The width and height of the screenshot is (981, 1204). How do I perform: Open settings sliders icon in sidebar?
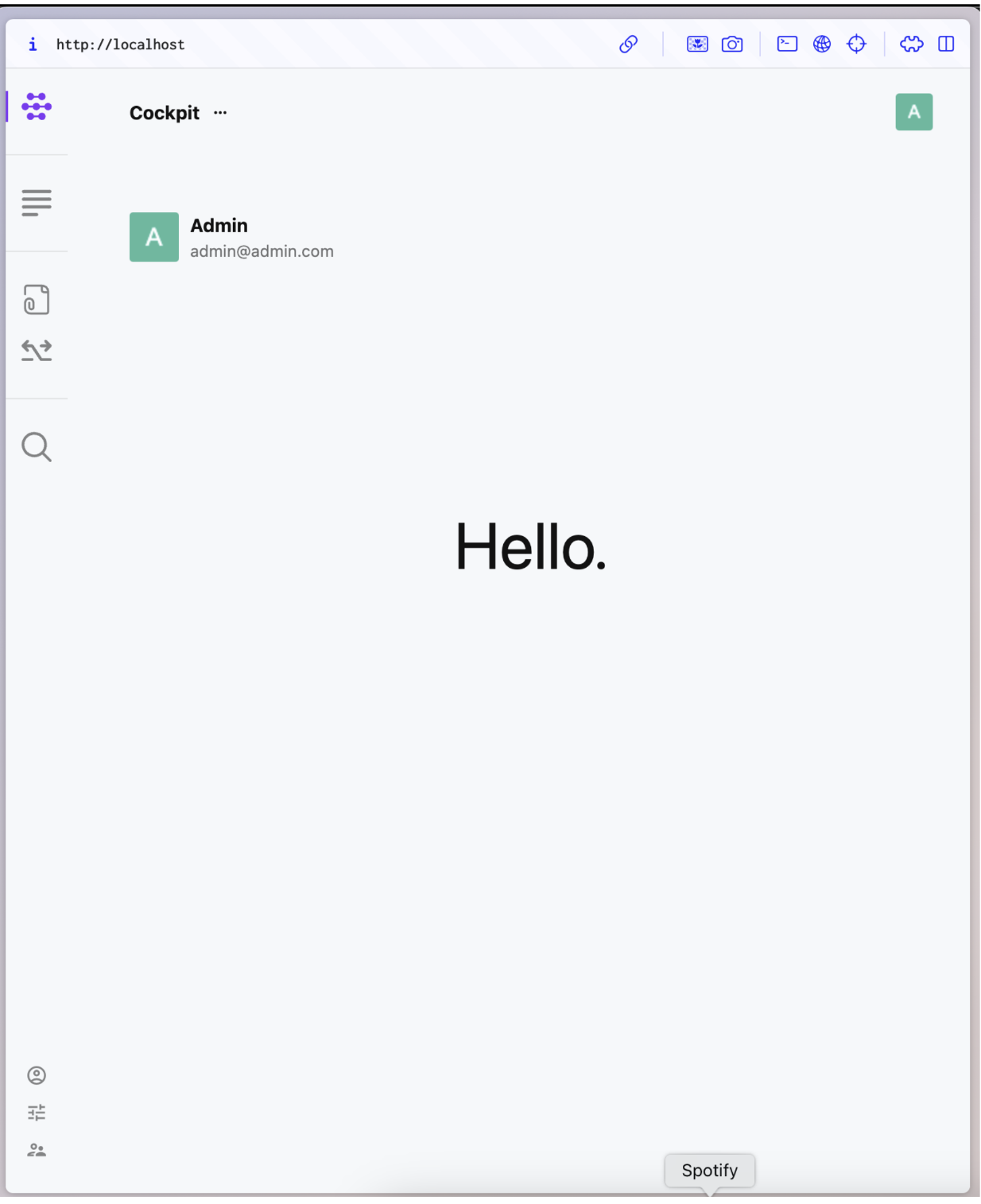(37, 1113)
